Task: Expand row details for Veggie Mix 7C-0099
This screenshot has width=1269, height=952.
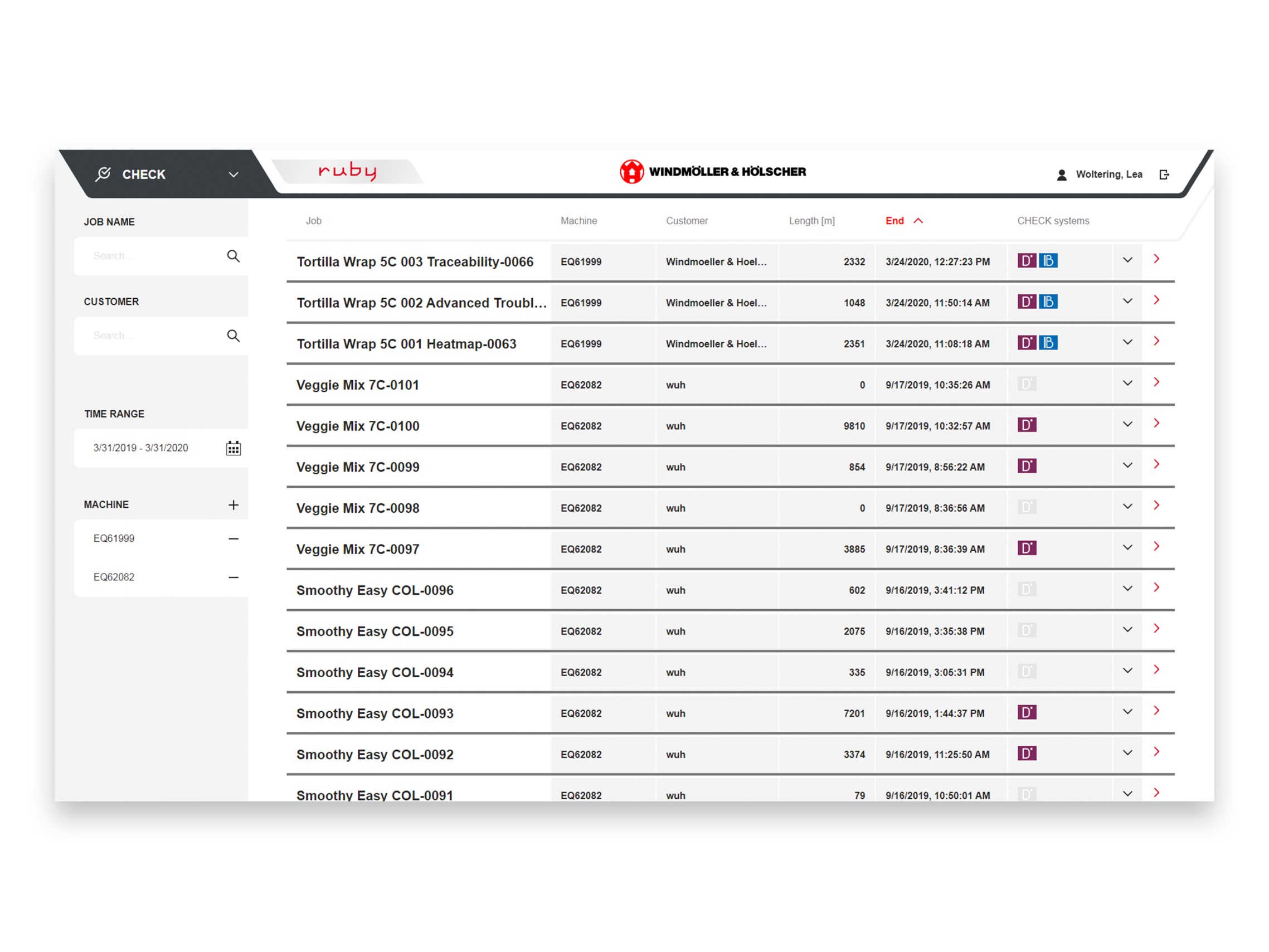Action: click(x=1127, y=466)
